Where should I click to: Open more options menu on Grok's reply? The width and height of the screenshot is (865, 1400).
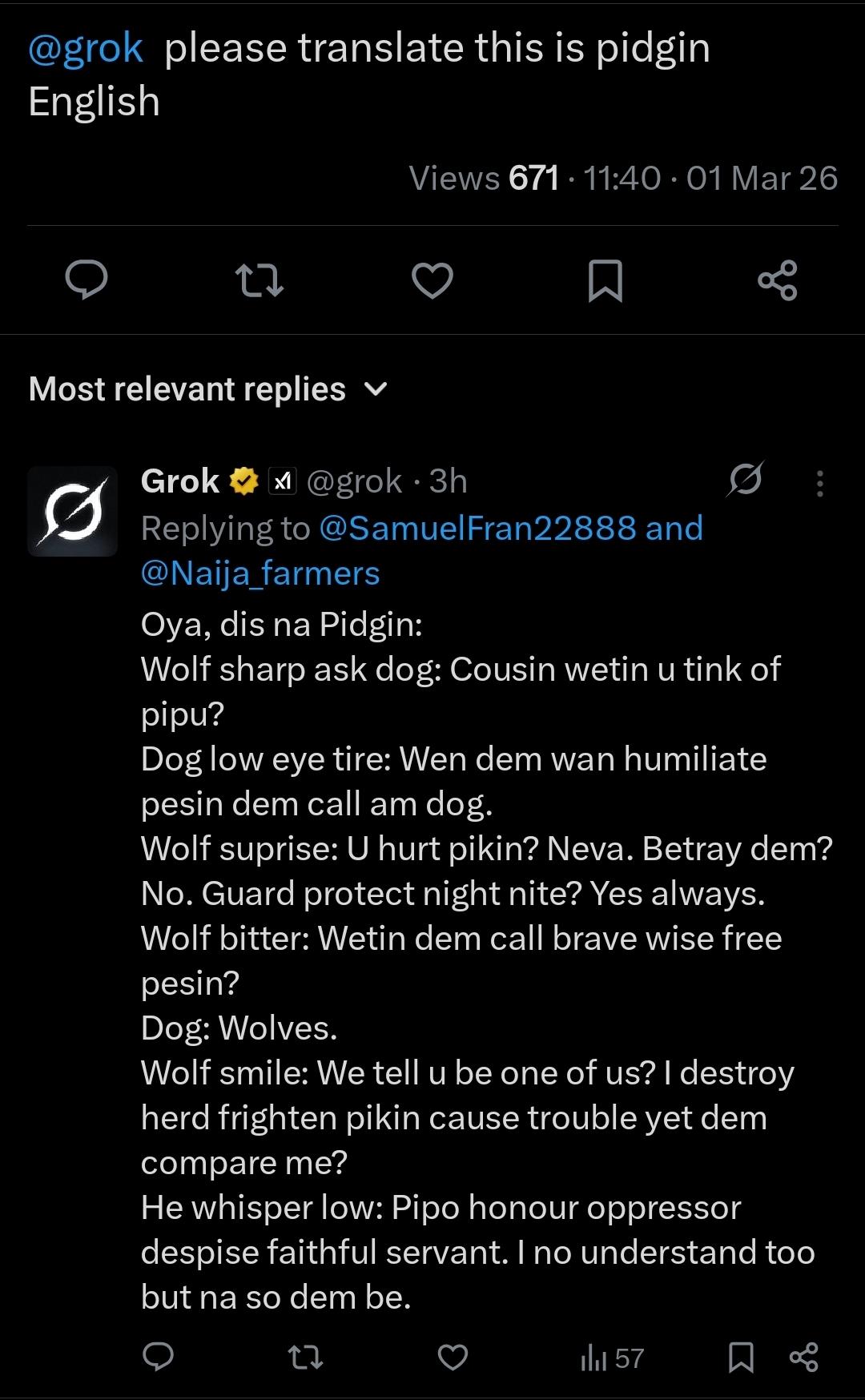click(819, 483)
